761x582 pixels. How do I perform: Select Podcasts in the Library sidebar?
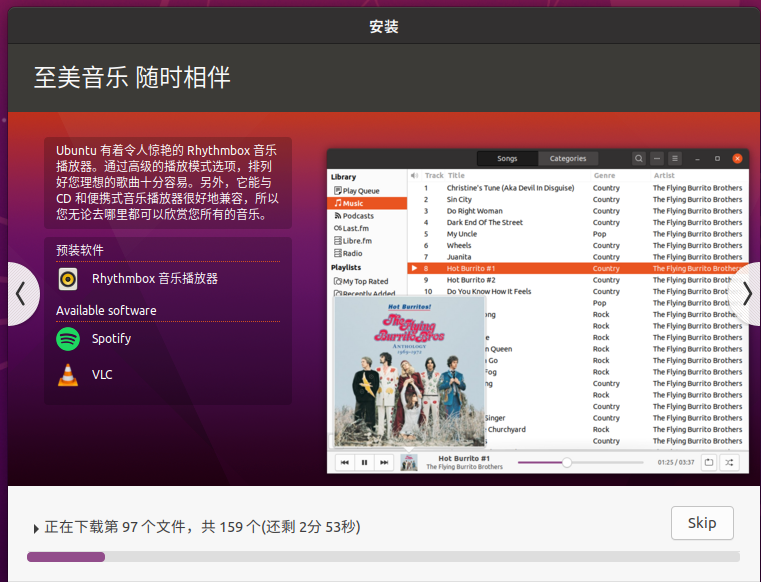(357, 216)
